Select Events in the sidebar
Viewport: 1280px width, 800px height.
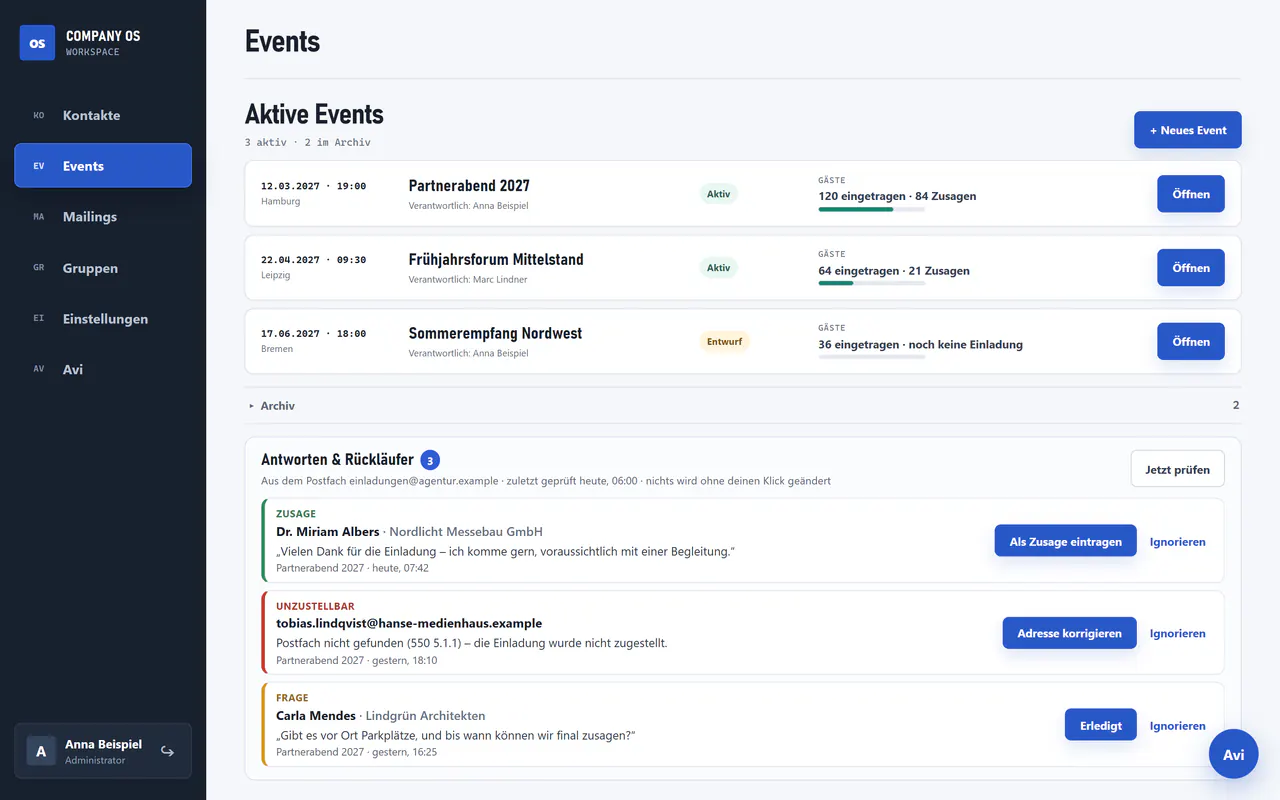(x=103, y=166)
